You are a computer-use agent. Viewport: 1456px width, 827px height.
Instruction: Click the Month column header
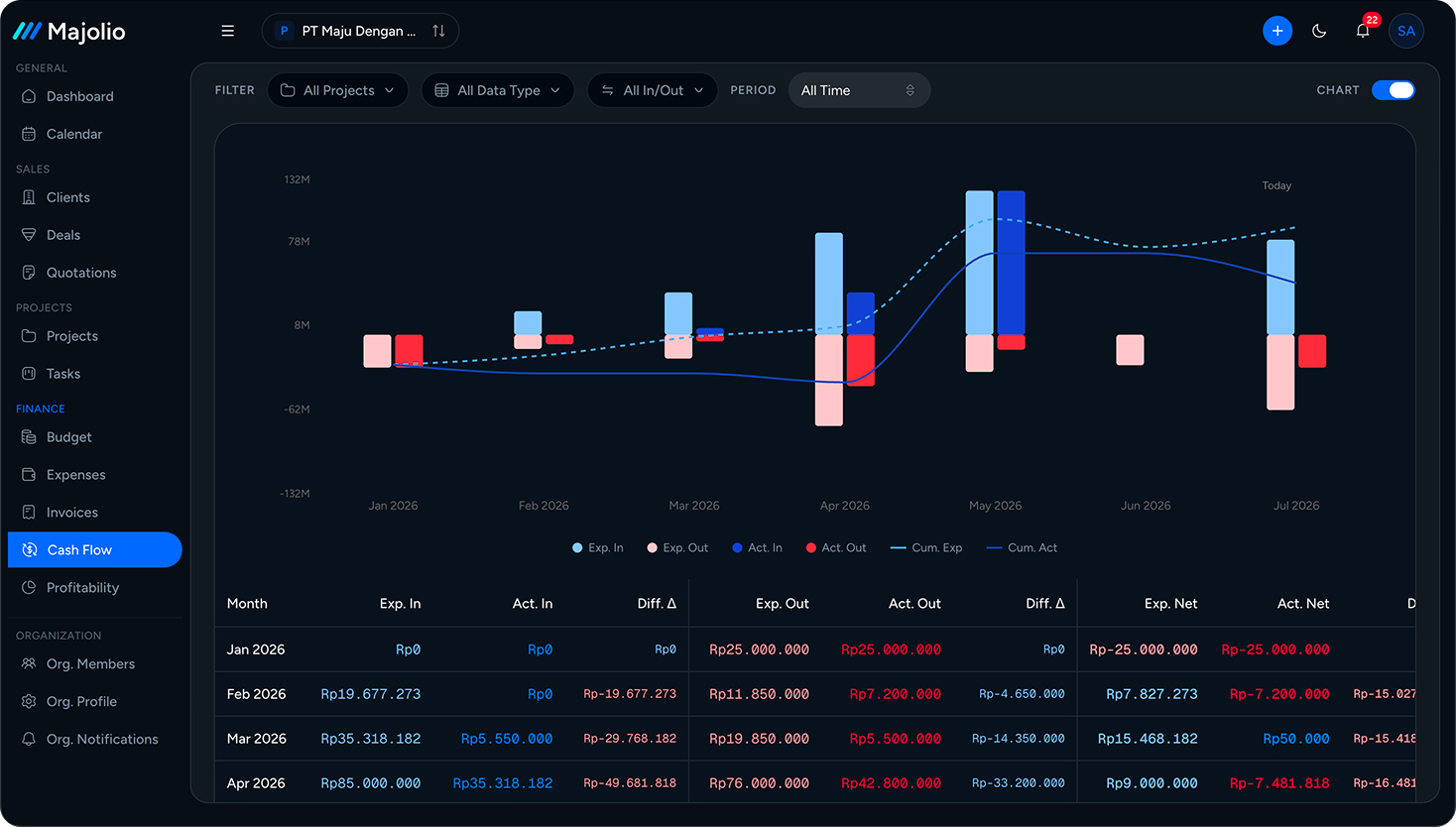247,604
